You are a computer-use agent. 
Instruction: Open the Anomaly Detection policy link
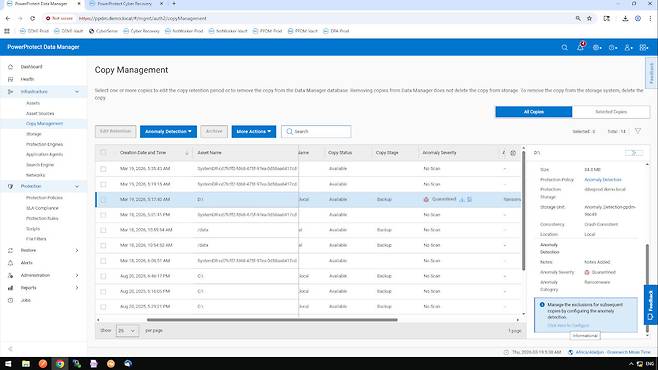coord(603,180)
